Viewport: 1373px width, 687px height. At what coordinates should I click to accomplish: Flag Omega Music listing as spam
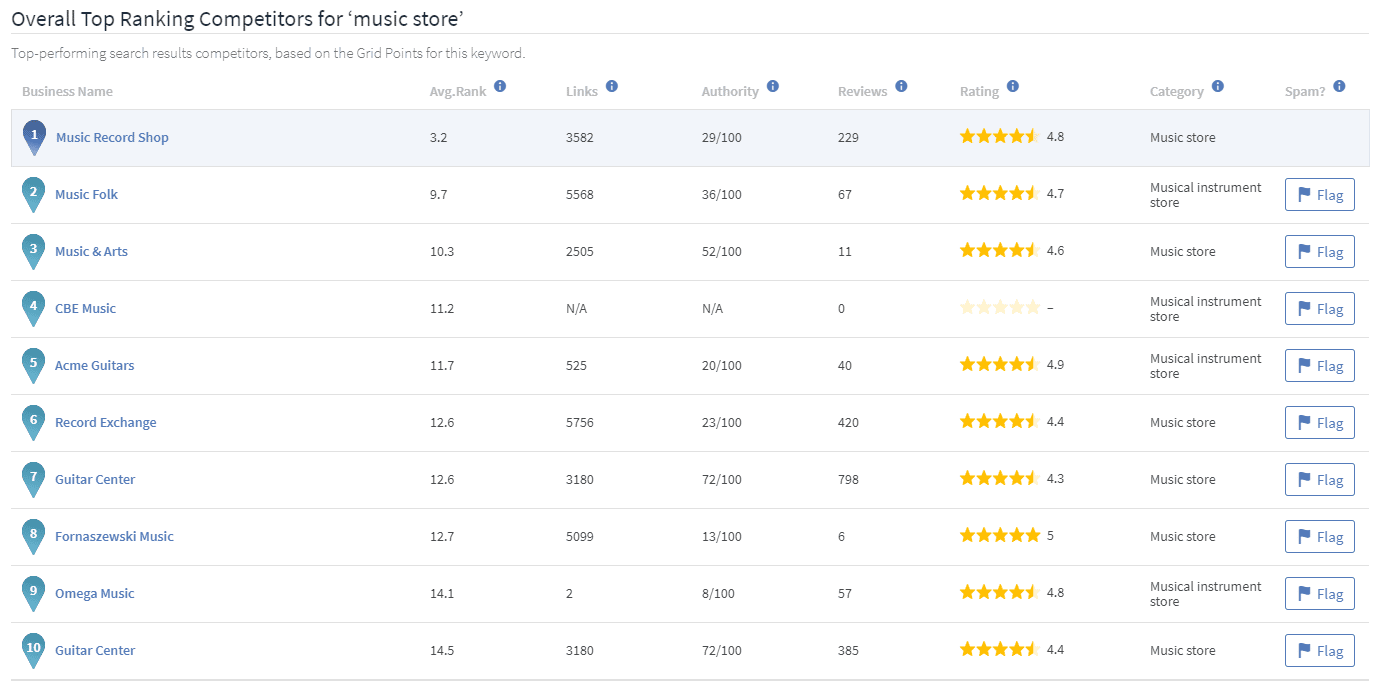[x=1319, y=594]
